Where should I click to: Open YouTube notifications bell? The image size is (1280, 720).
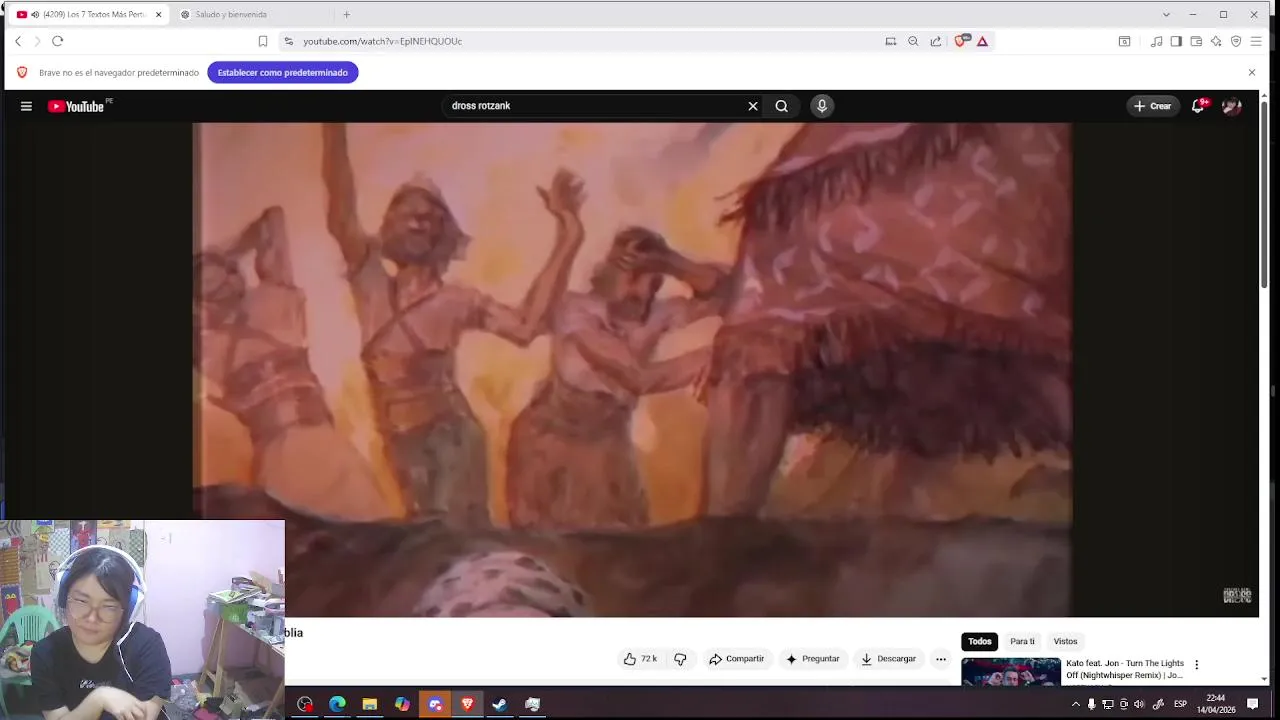click(x=1198, y=106)
